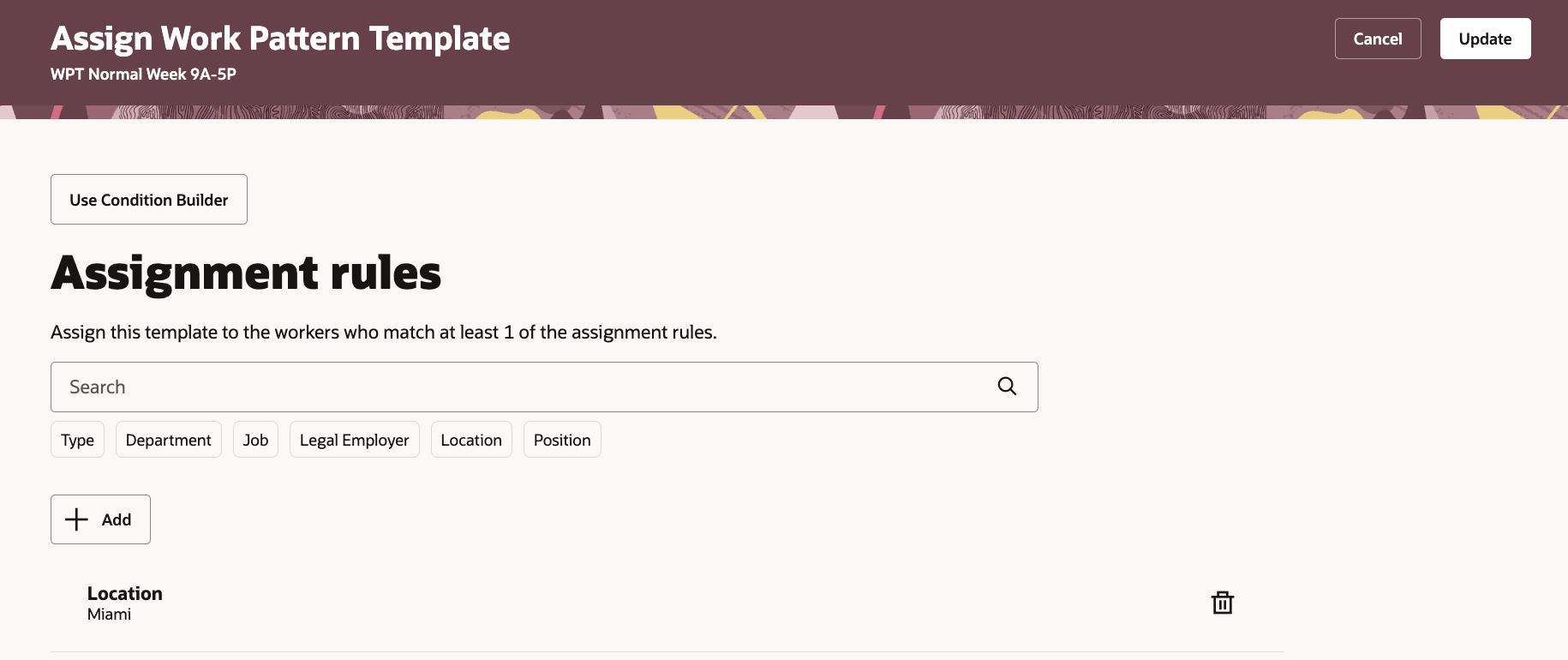Click the Assign Work Pattern Template title
The height and width of the screenshot is (660, 1568).
tap(280, 39)
